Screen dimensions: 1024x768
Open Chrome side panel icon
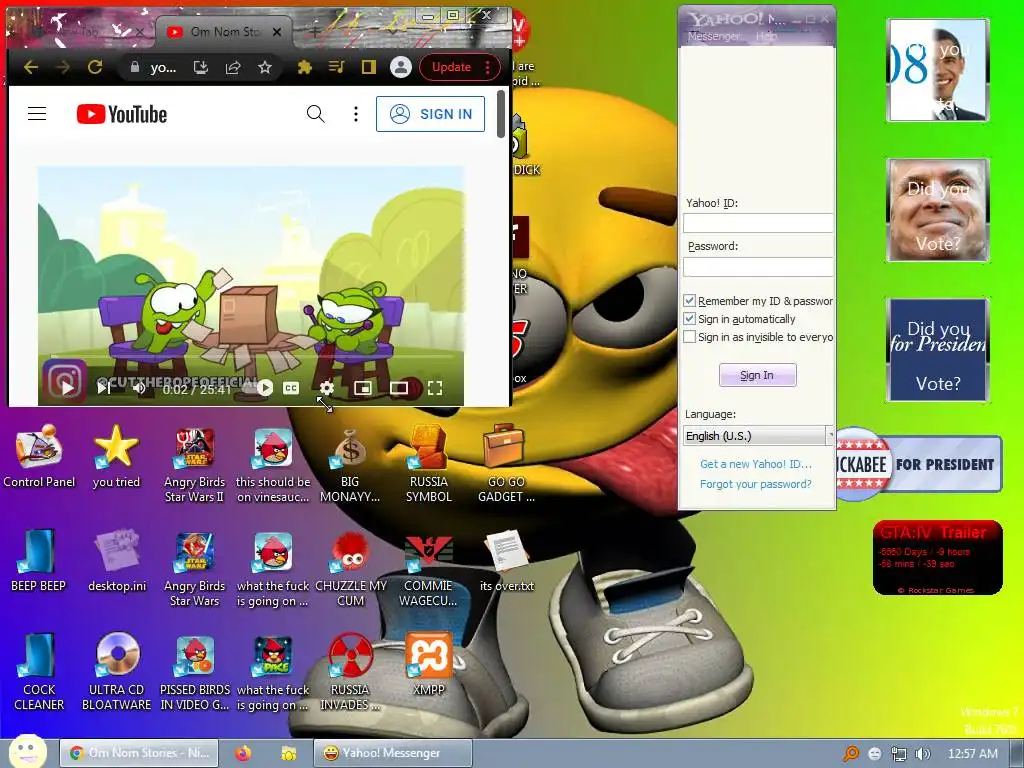point(368,67)
